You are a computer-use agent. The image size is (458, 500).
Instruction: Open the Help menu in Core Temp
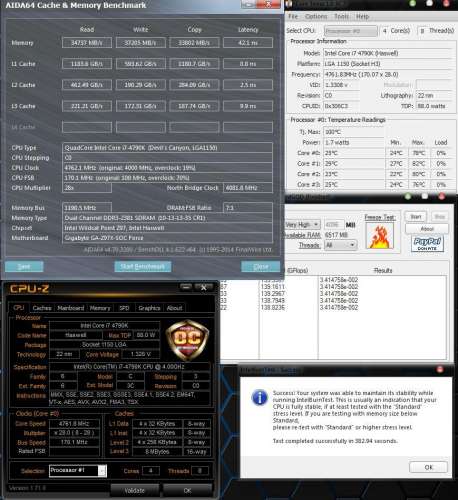pyautogui.click(x=362, y=17)
